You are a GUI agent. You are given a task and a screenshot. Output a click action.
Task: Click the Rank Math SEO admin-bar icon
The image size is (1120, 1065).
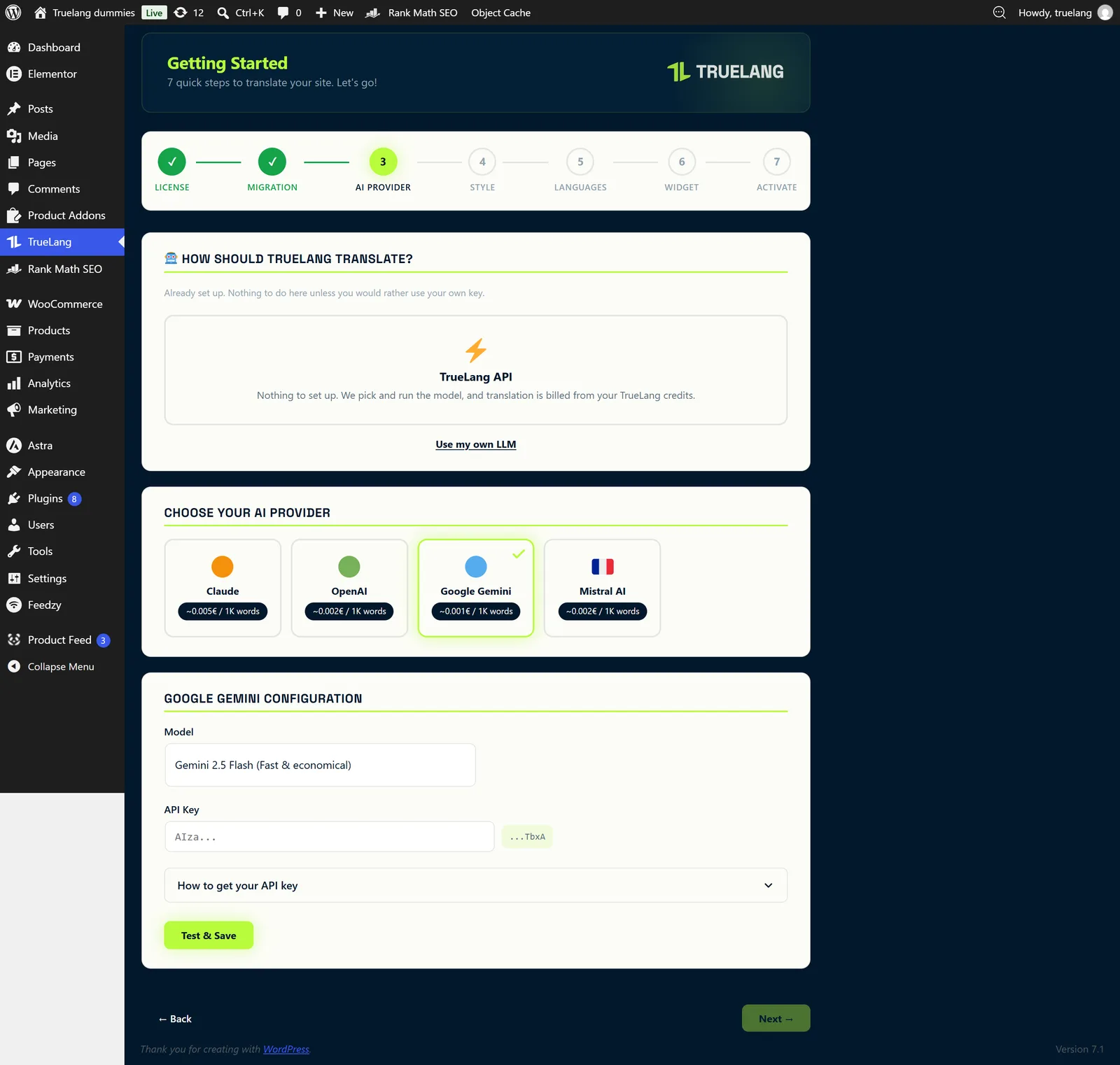[x=373, y=13]
